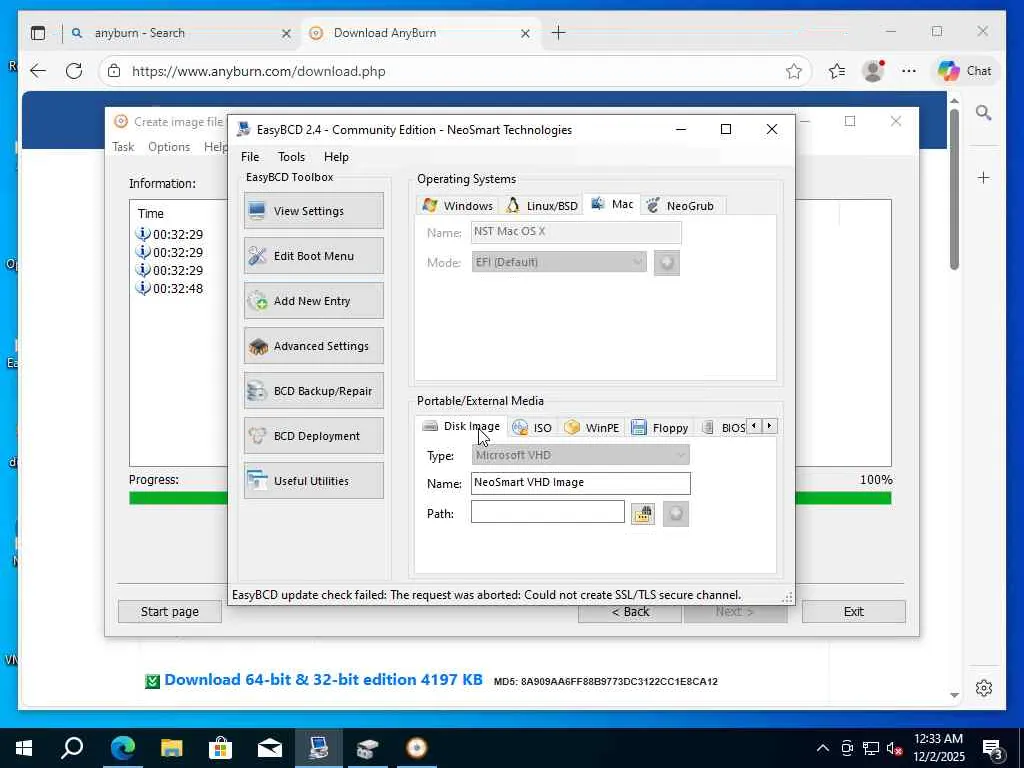The width and height of the screenshot is (1024, 768).
Task: Add page to favorites star icon
Action: pyautogui.click(x=793, y=71)
